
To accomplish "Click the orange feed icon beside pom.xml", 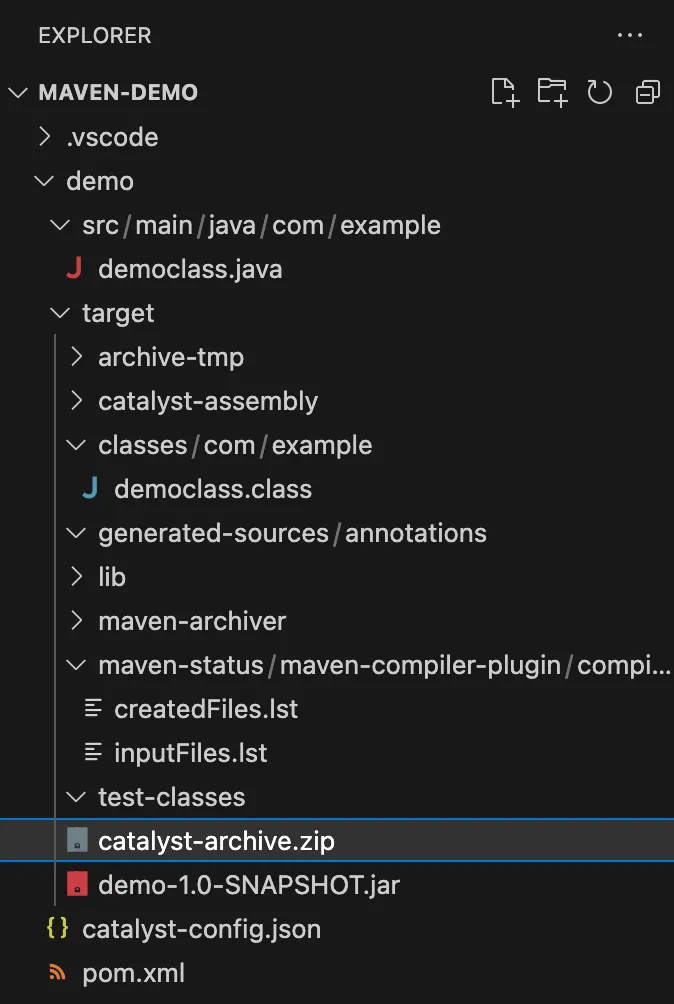I will point(58,973).
